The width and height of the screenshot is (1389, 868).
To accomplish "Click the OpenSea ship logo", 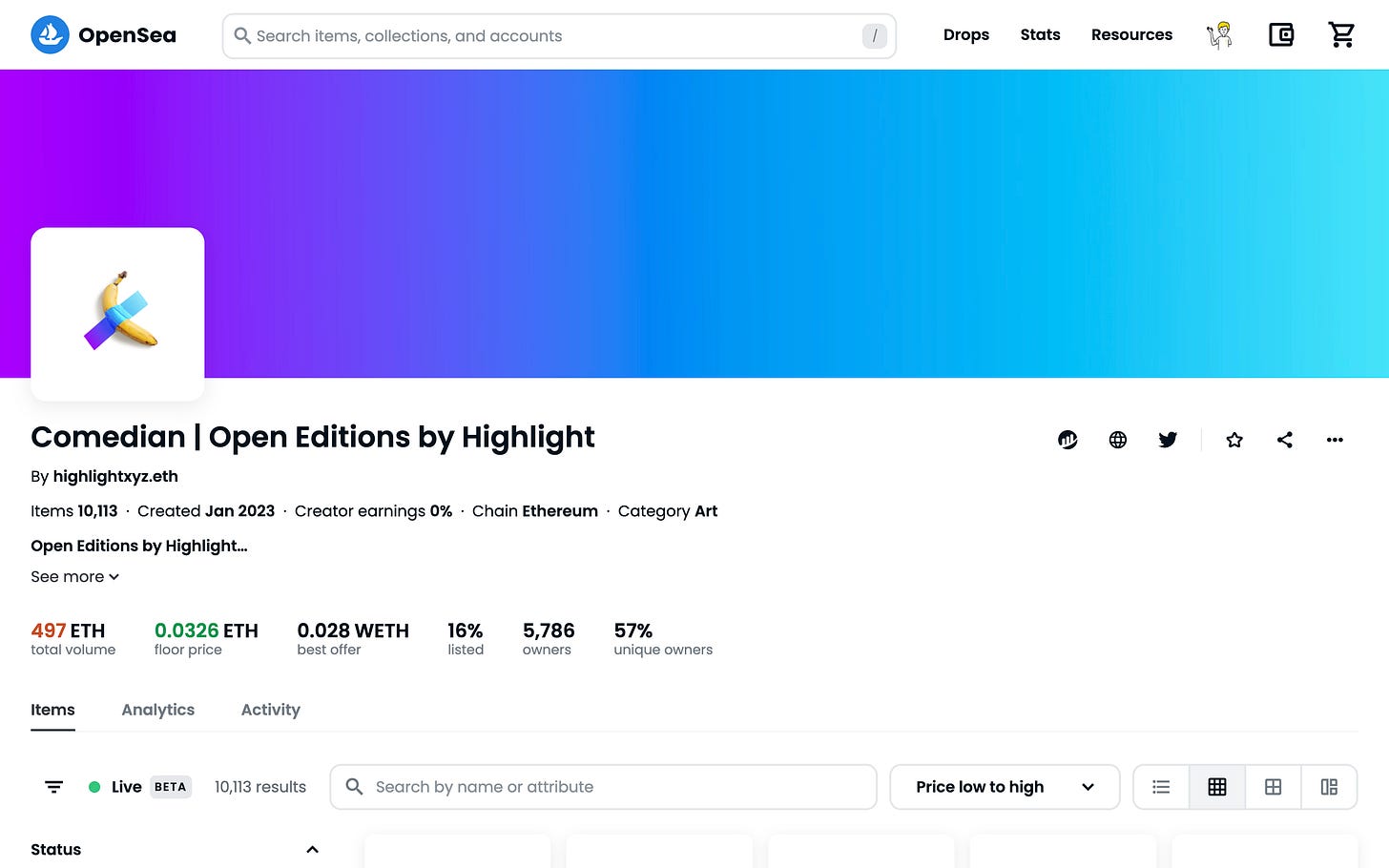I will point(50,35).
